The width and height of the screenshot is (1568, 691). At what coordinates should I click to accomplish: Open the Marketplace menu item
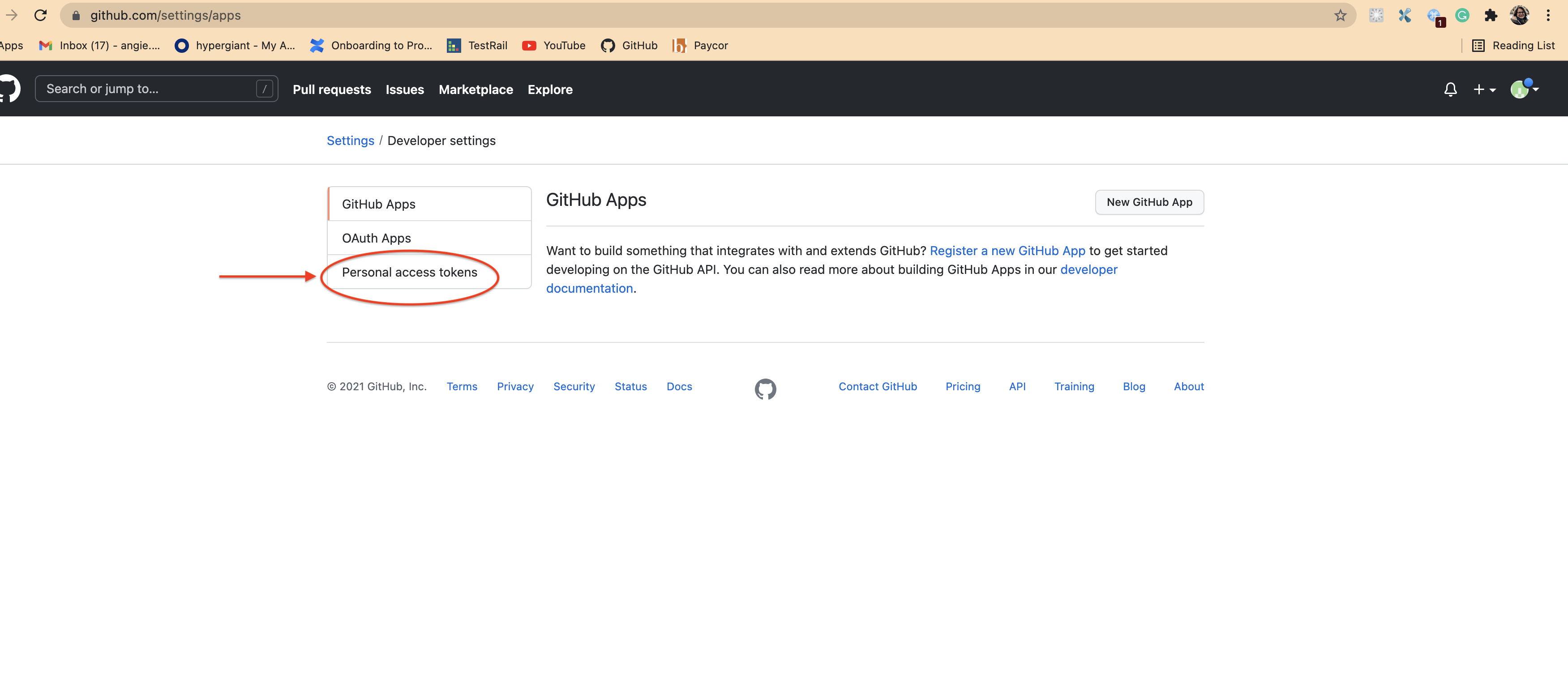pos(476,90)
